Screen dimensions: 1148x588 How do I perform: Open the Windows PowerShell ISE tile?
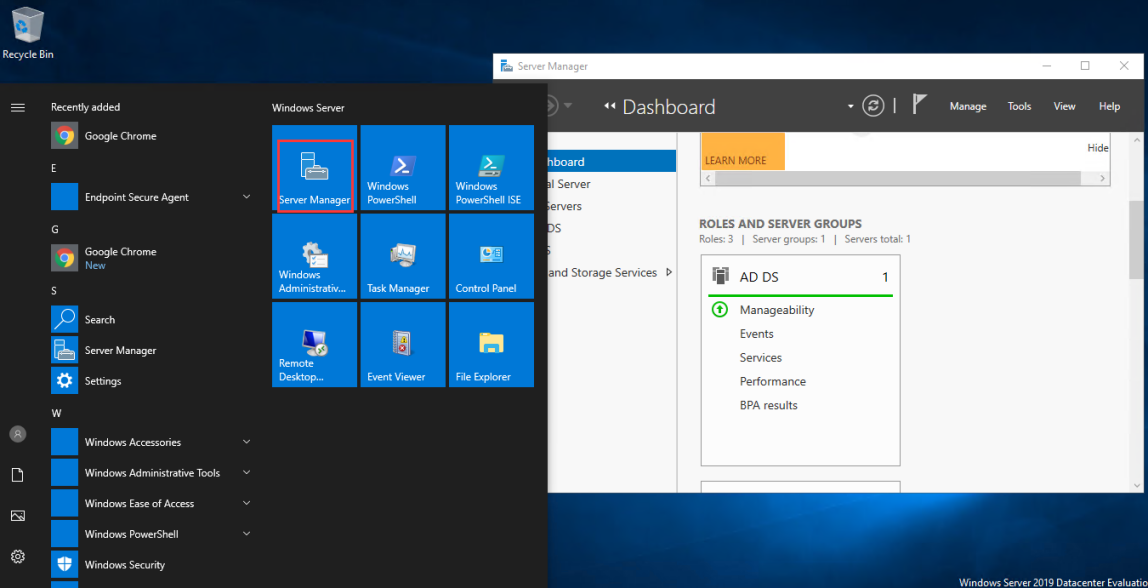(x=491, y=168)
